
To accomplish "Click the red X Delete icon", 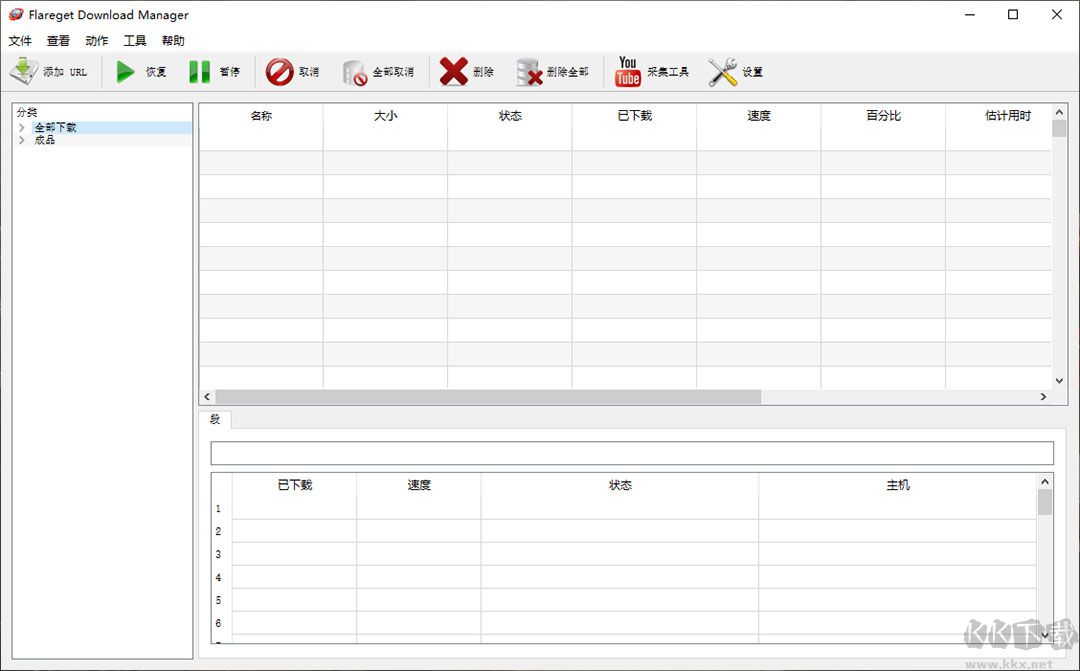I will pos(453,72).
